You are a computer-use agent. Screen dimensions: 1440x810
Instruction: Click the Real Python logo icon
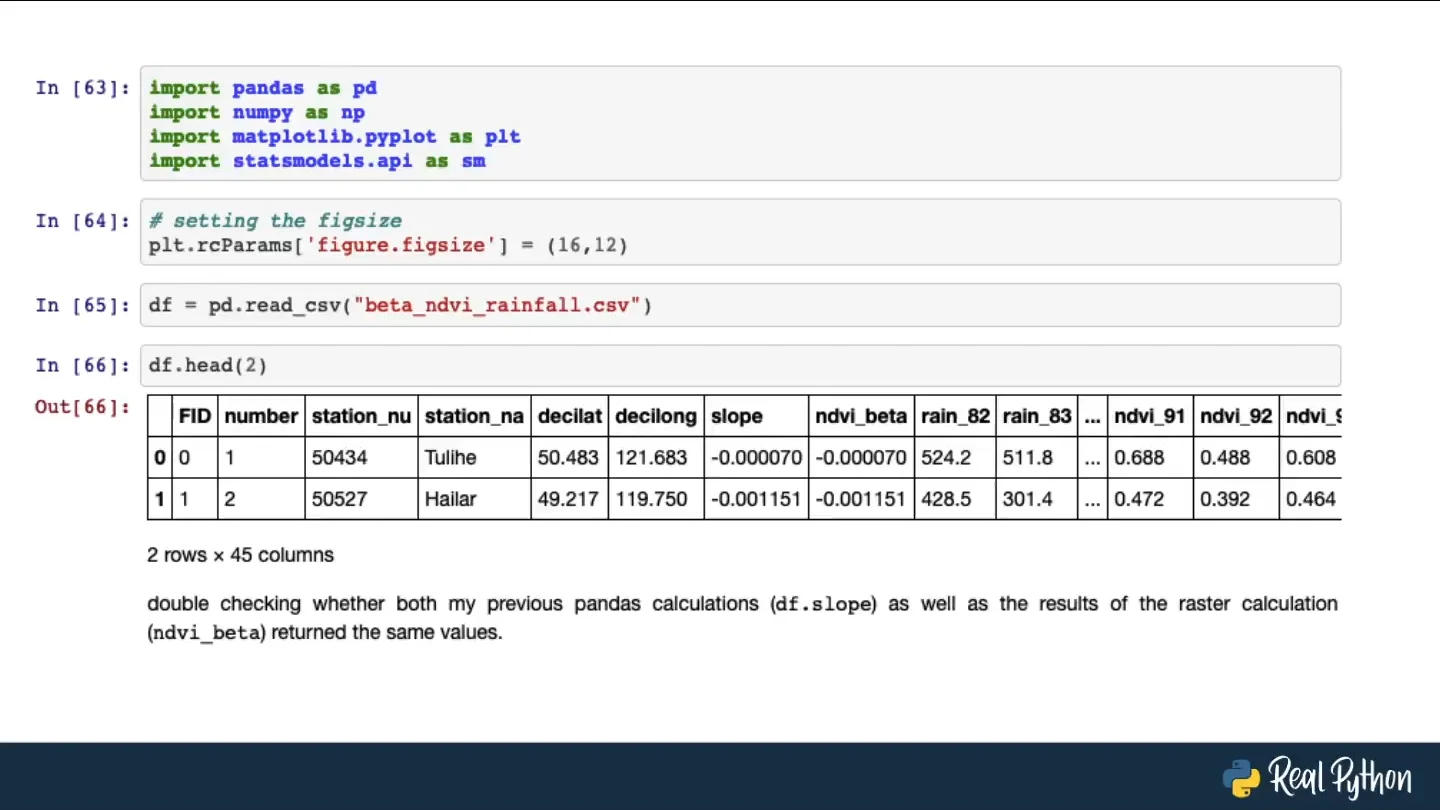(1241, 777)
